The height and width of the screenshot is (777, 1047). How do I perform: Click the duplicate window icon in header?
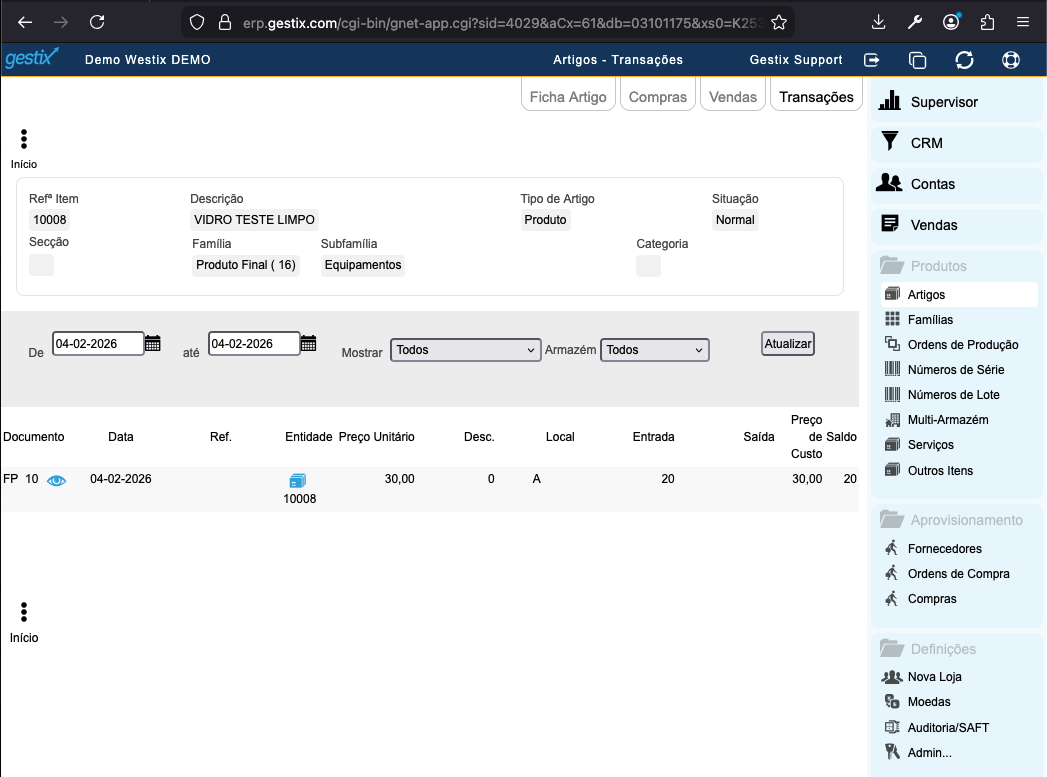(x=918, y=60)
